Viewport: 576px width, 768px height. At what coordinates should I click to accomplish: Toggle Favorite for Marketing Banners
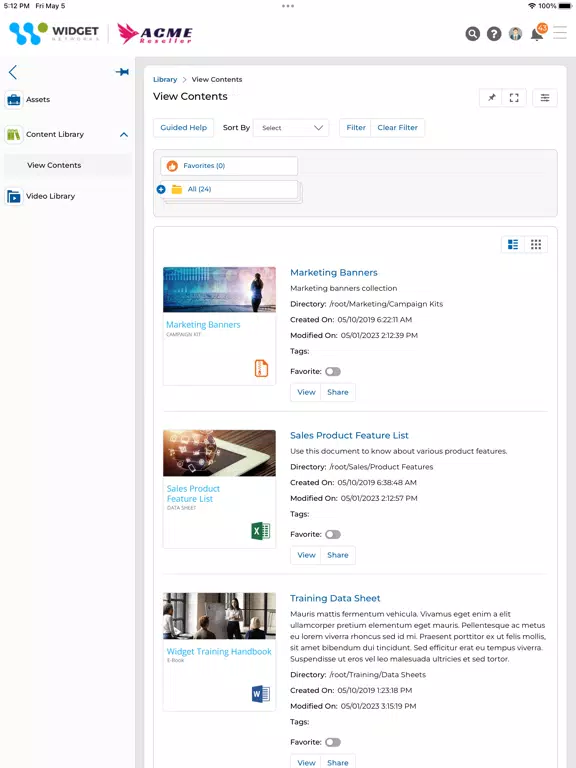(333, 372)
